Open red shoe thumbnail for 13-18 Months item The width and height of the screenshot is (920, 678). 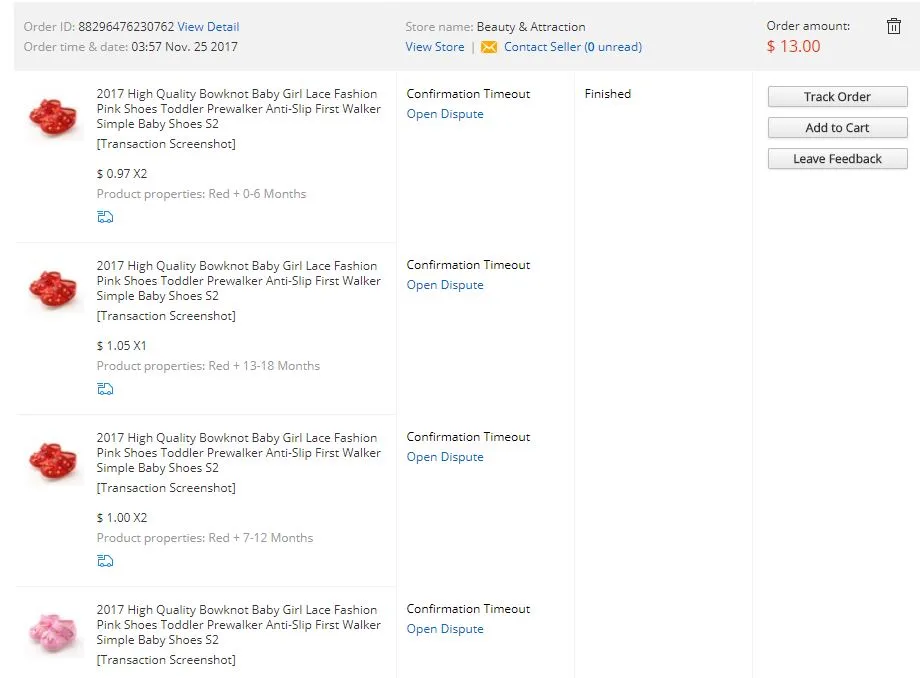[x=53, y=288]
